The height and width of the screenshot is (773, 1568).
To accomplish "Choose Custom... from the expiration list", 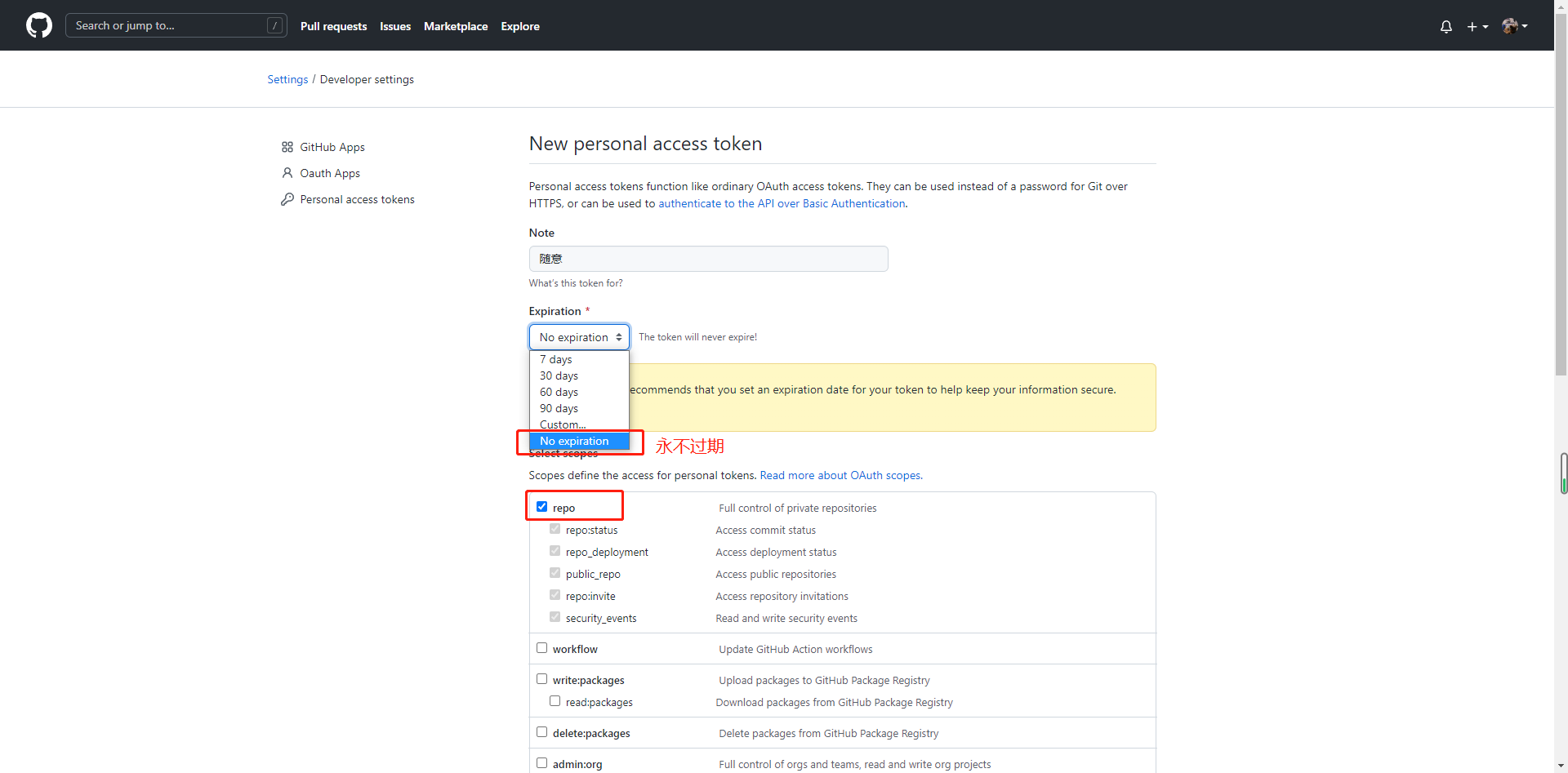I will pyautogui.click(x=562, y=424).
